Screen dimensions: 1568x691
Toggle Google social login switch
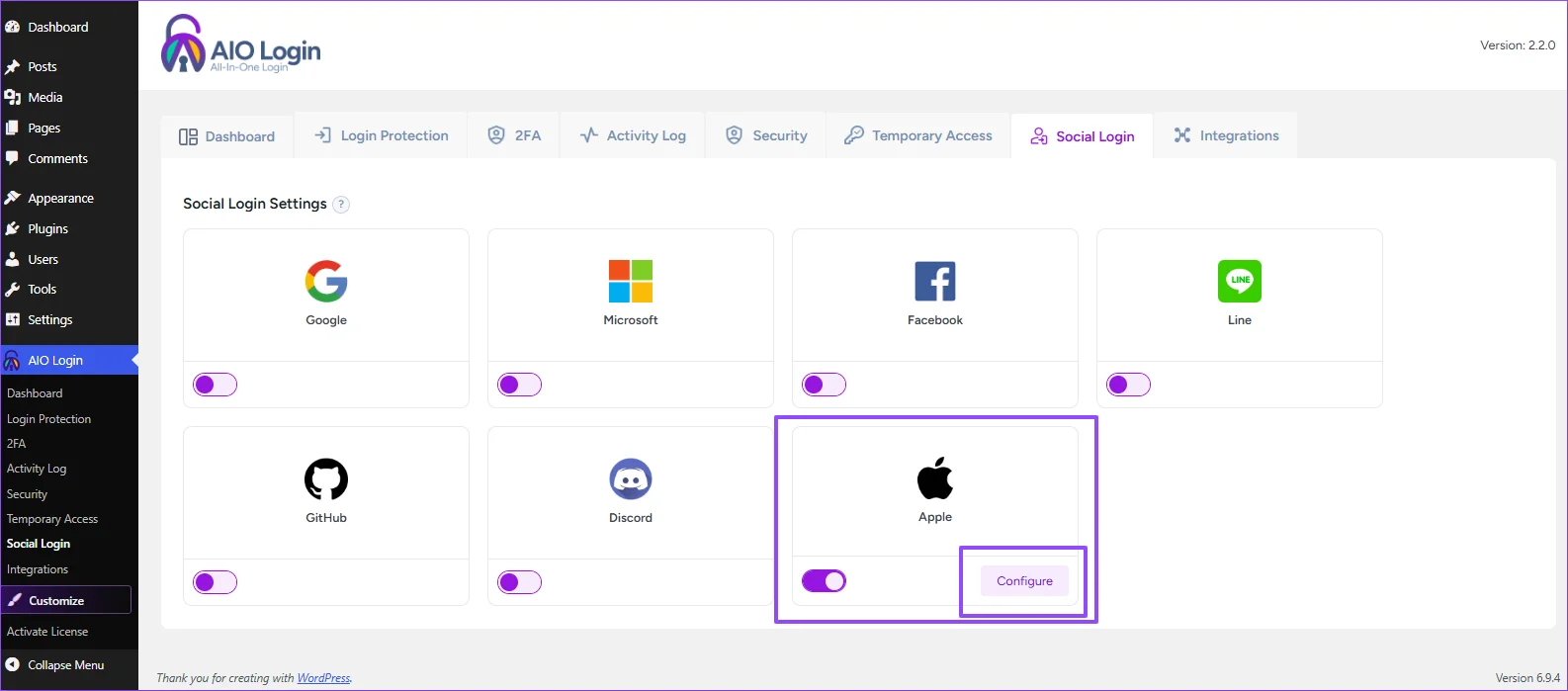[x=216, y=385]
